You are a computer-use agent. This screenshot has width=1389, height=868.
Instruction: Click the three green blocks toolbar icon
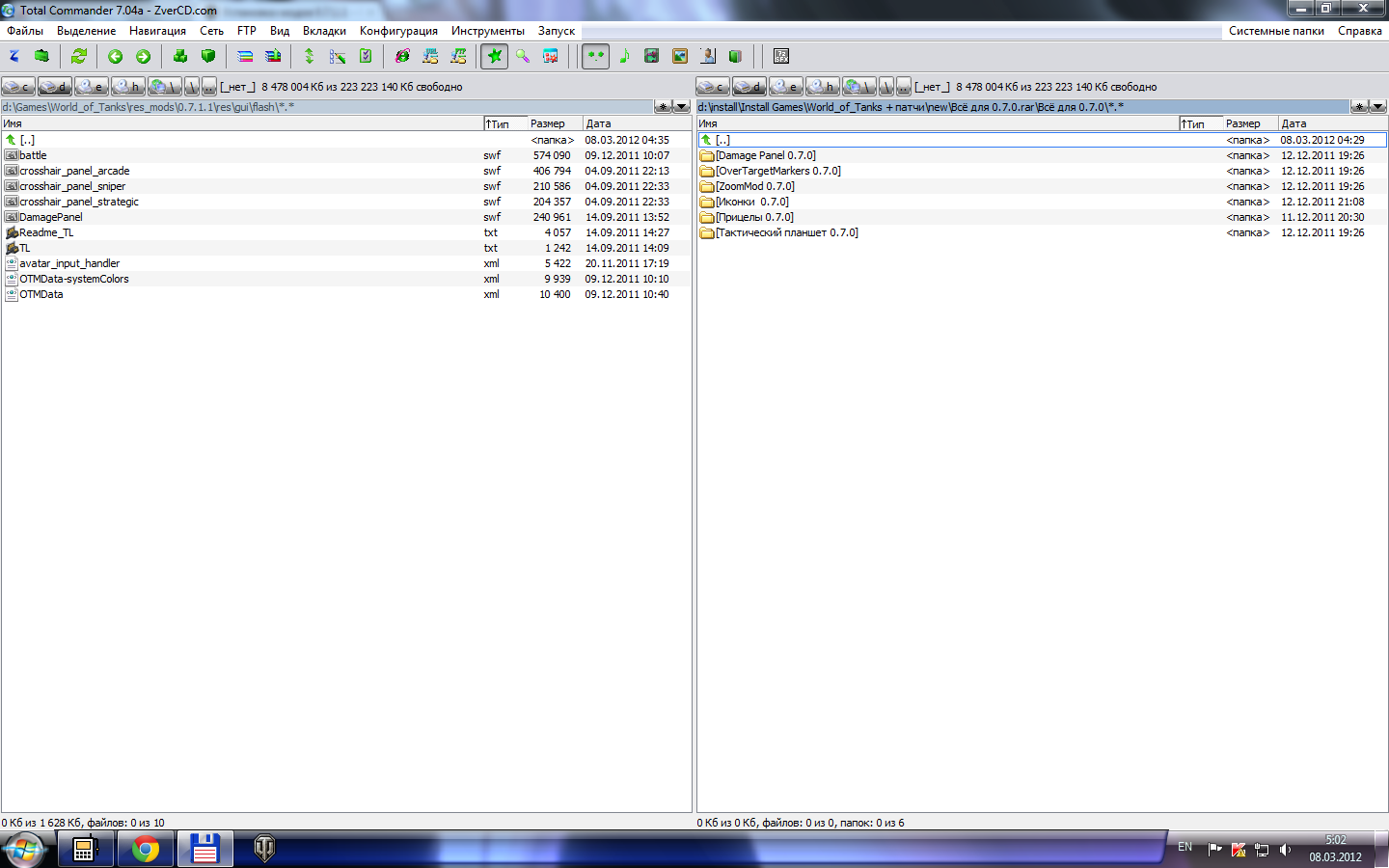(x=180, y=57)
